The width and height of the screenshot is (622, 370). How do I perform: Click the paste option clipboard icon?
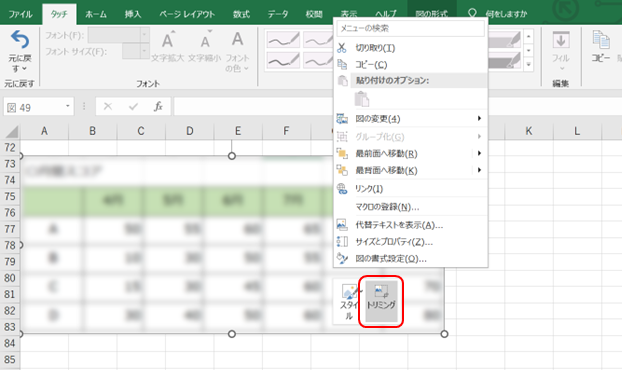(x=362, y=99)
